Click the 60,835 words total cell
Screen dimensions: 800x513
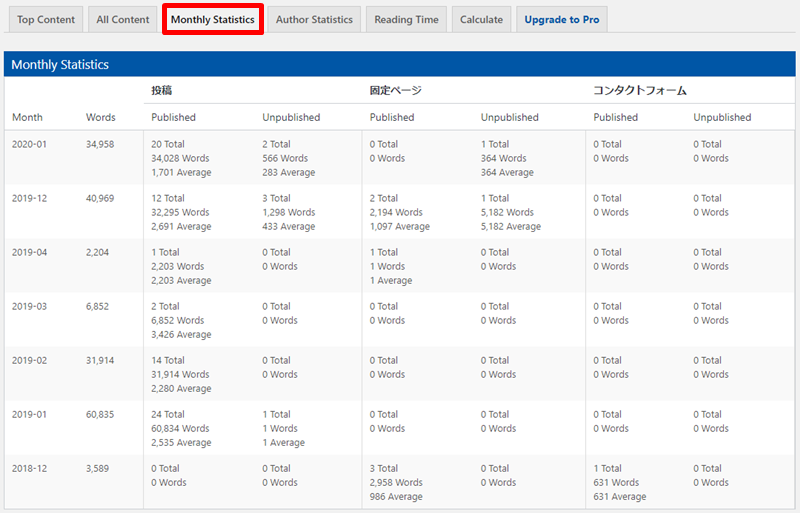pos(100,414)
